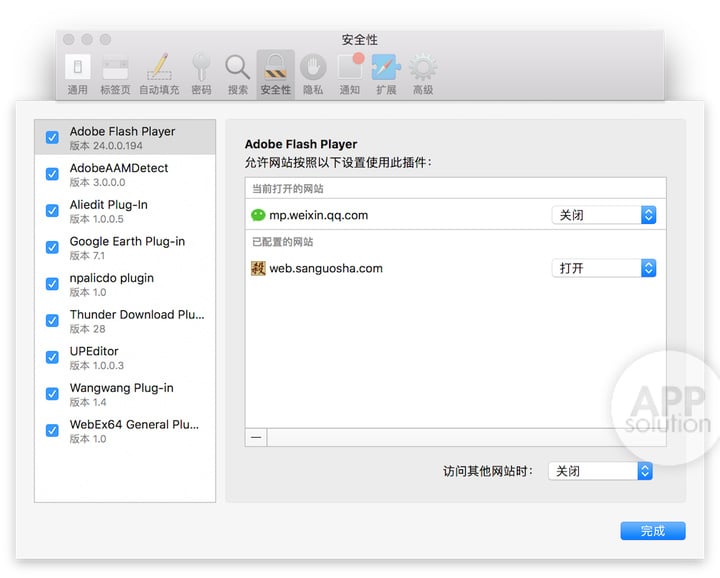Uncheck the Adobe Flash Player plugin checkbox
The width and height of the screenshot is (720, 578).
pos(52,137)
